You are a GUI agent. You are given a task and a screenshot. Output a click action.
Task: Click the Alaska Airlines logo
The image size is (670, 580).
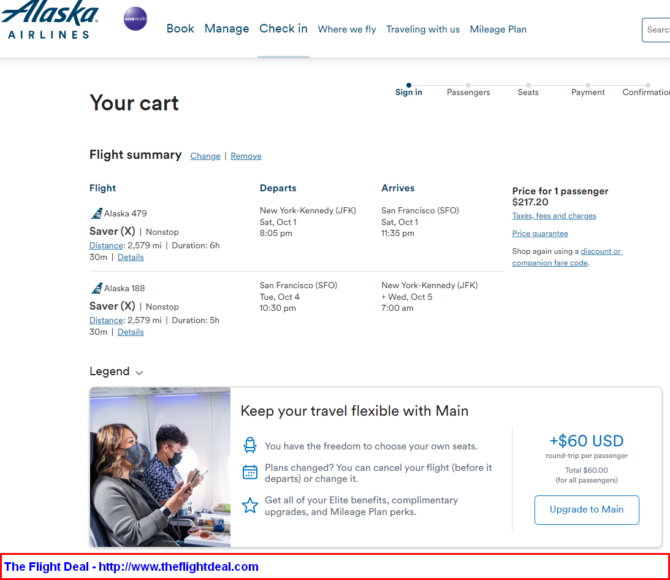pos(50,19)
